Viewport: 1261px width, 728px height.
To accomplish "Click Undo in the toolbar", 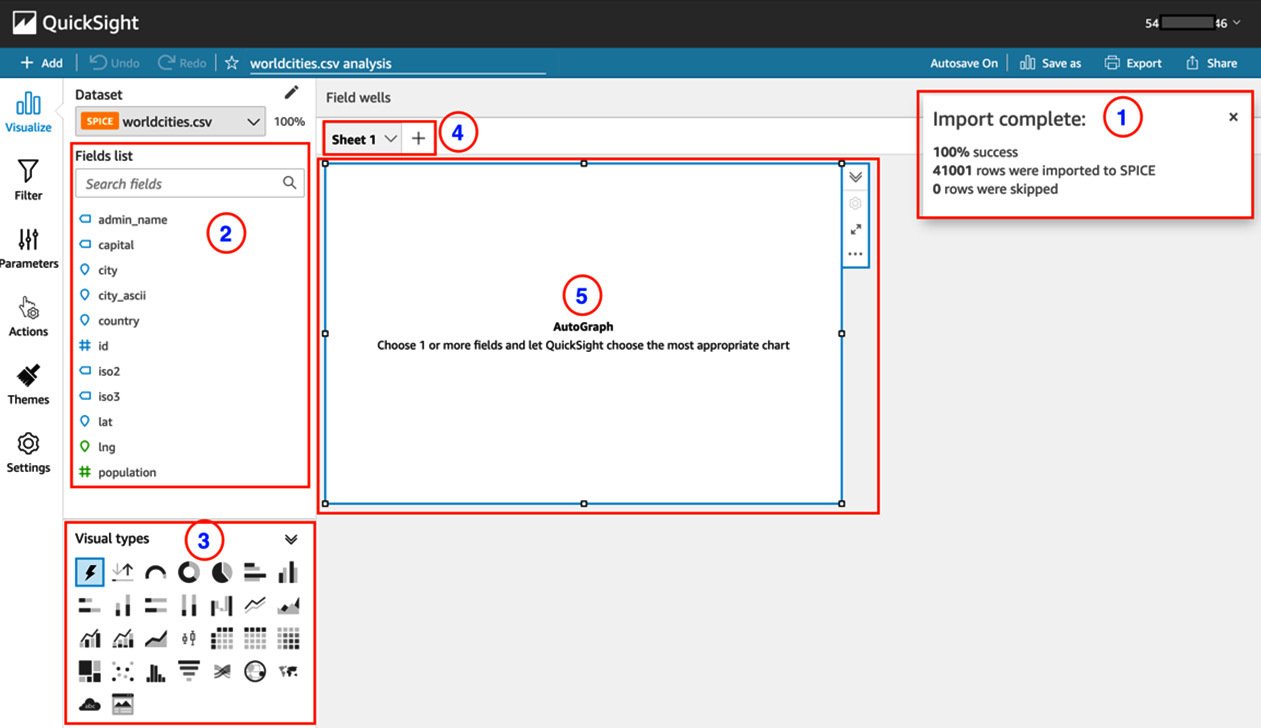I will (x=115, y=63).
